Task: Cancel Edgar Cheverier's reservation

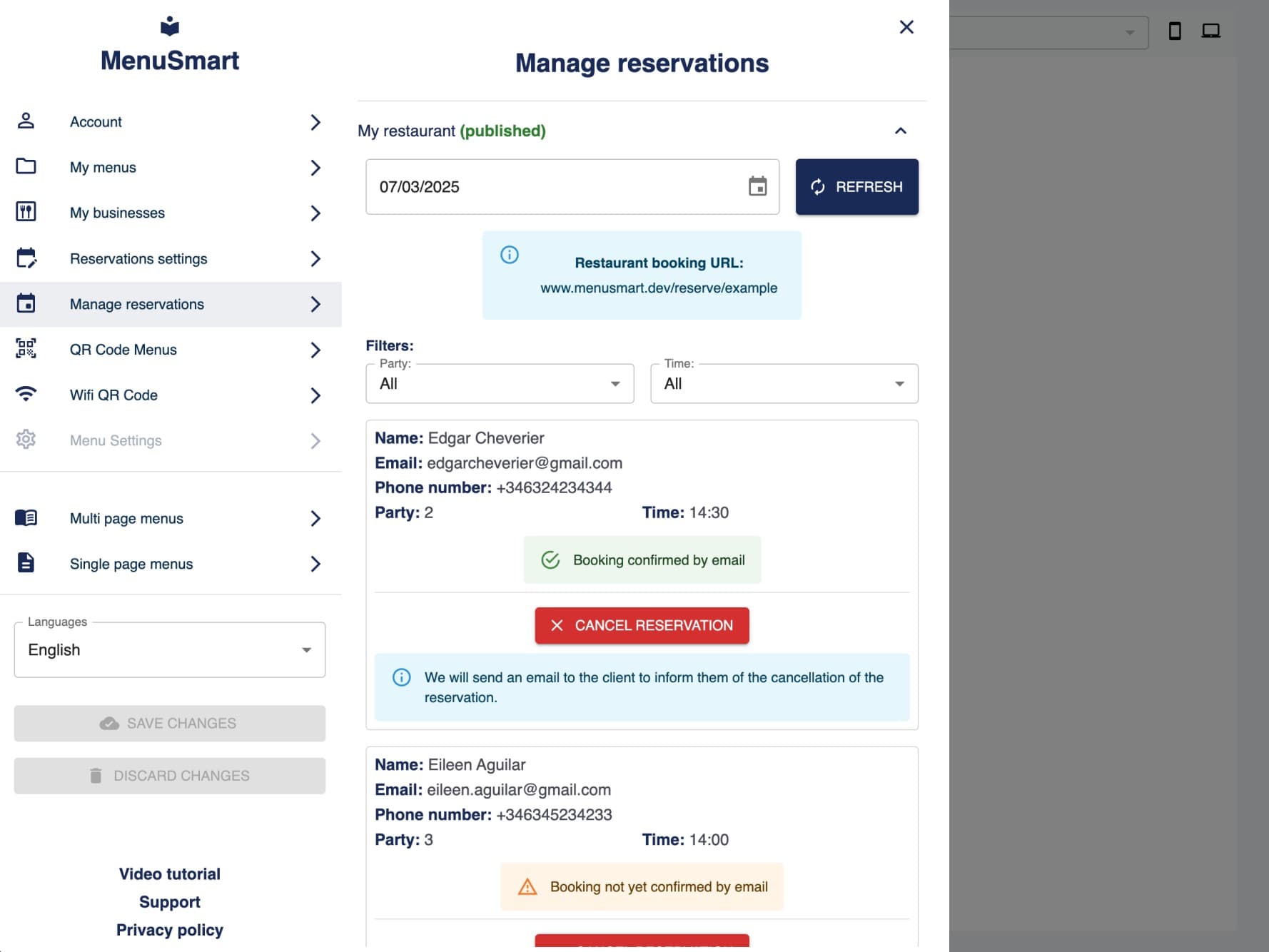Action: tap(641, 625)
